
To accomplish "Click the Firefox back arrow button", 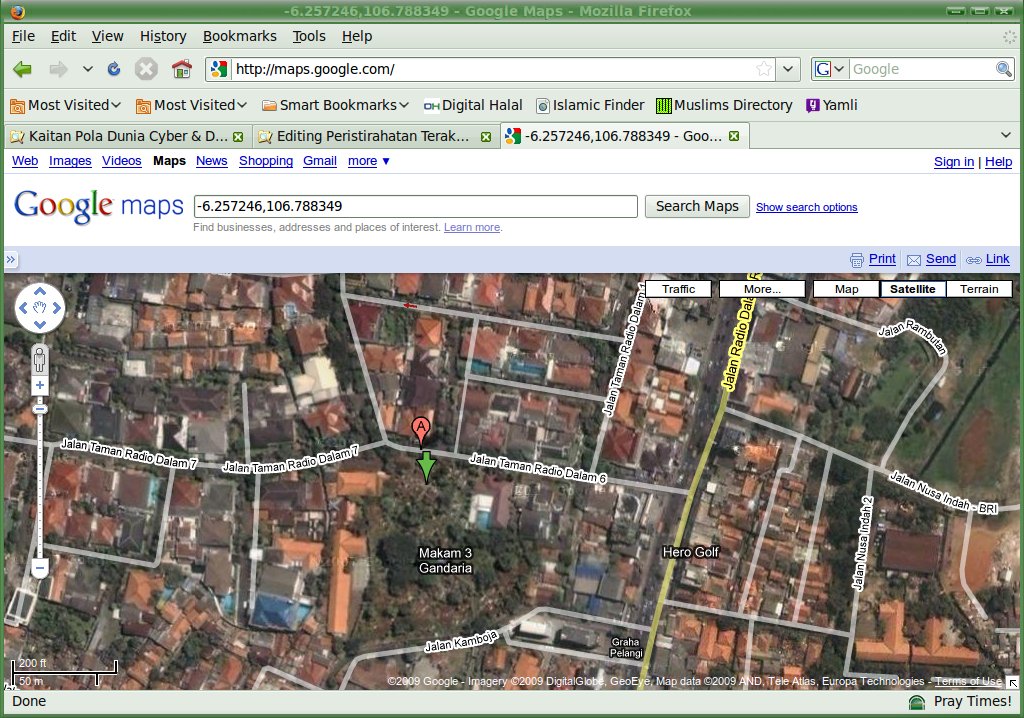I will pyautogui.click(x=23, y=69).
